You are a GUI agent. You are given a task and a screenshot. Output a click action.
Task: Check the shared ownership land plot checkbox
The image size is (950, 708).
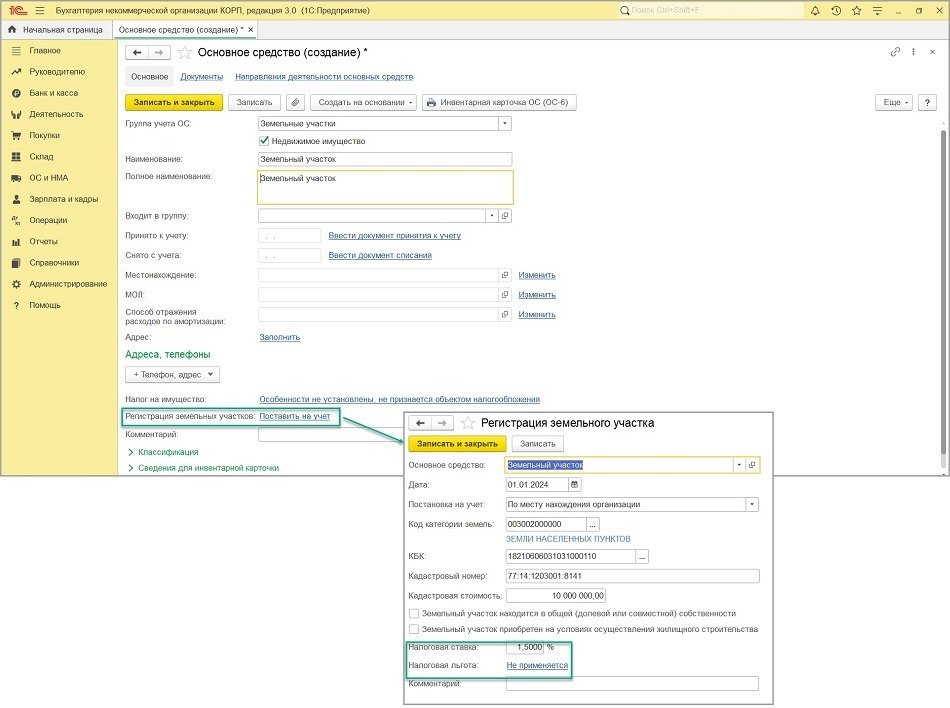pos(414,613)
